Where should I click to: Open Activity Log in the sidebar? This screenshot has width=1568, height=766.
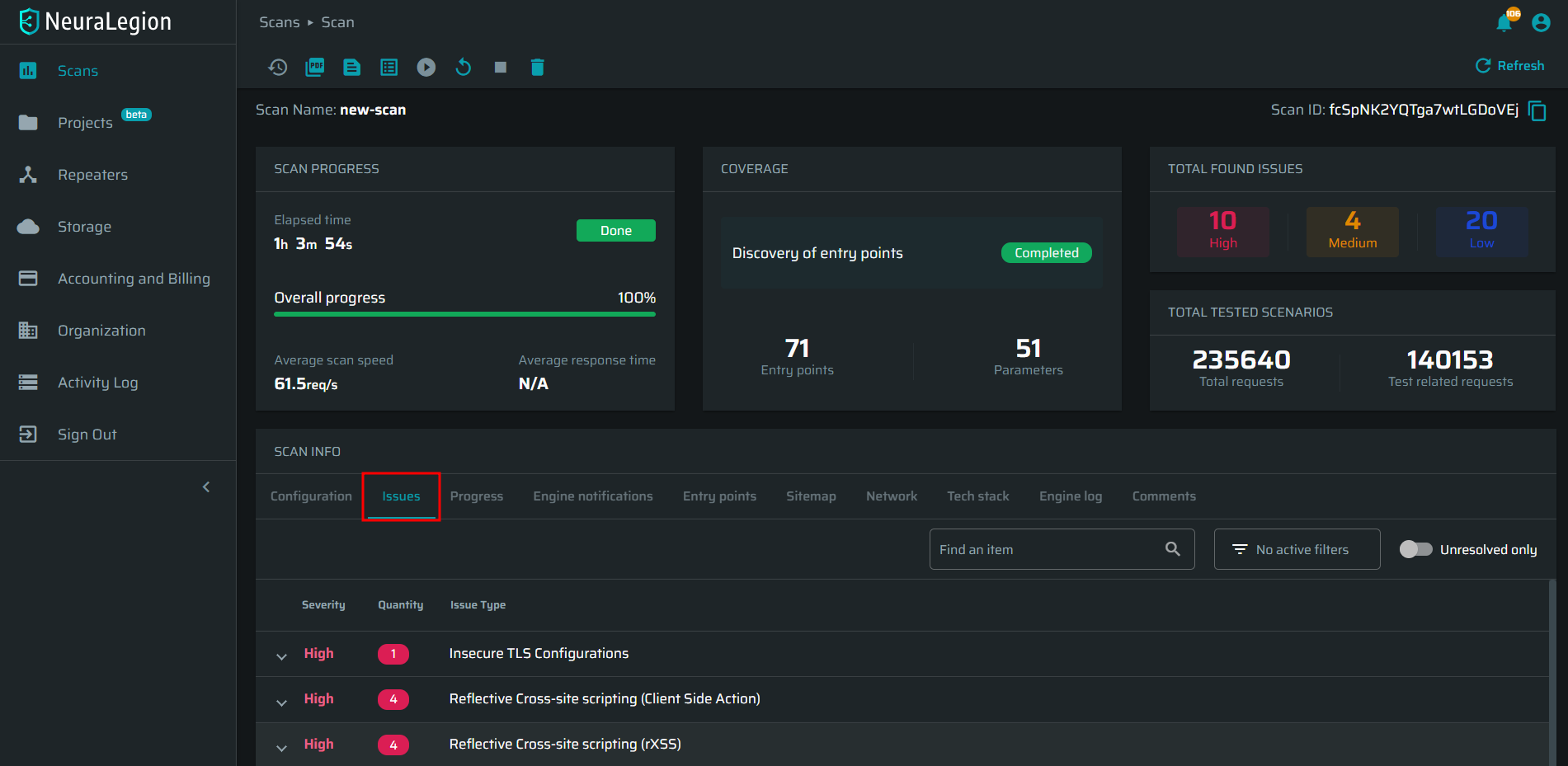pyautogui.click(x=97, y=383)
